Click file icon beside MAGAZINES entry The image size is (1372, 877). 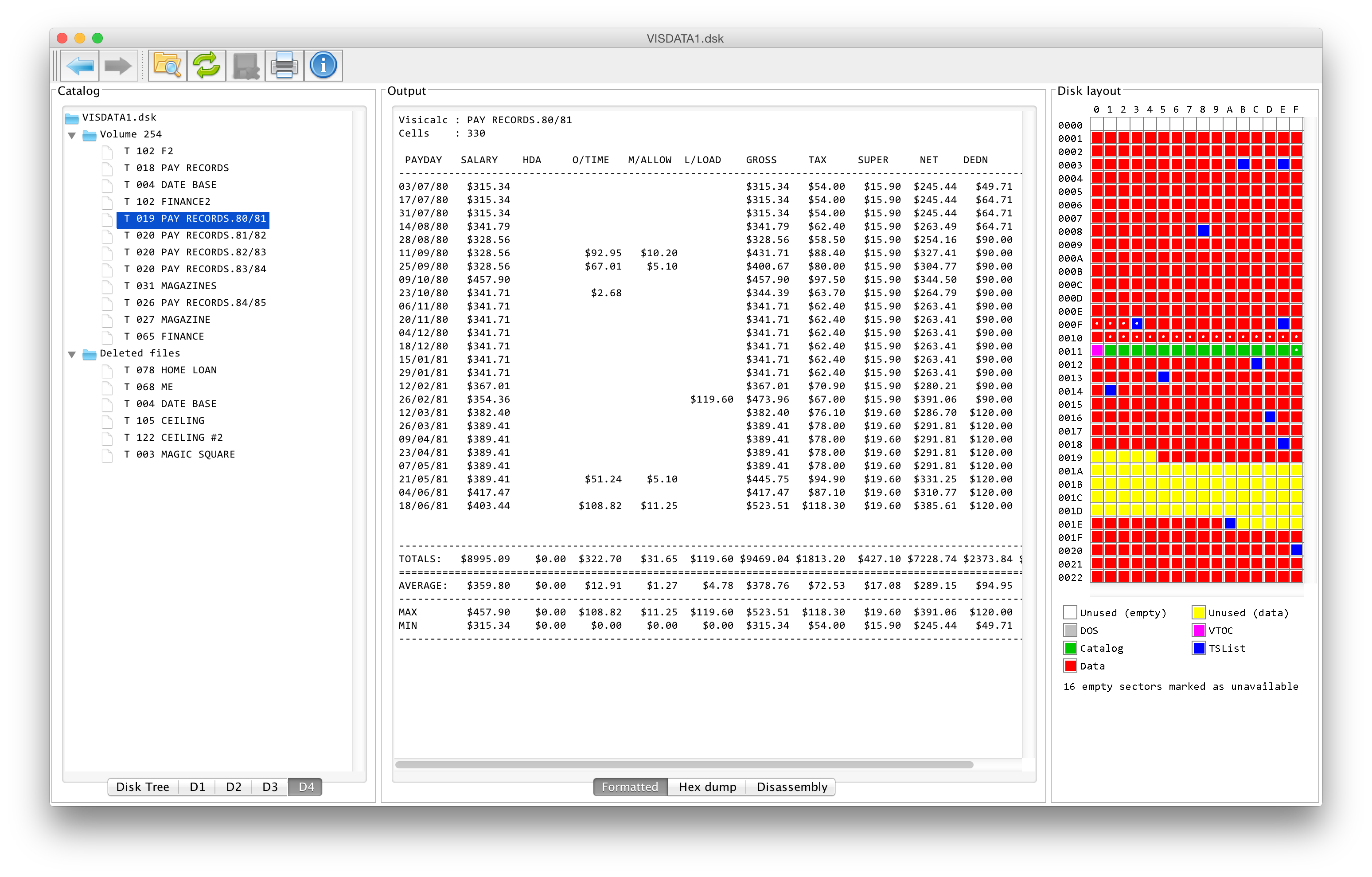click(108, 286)
